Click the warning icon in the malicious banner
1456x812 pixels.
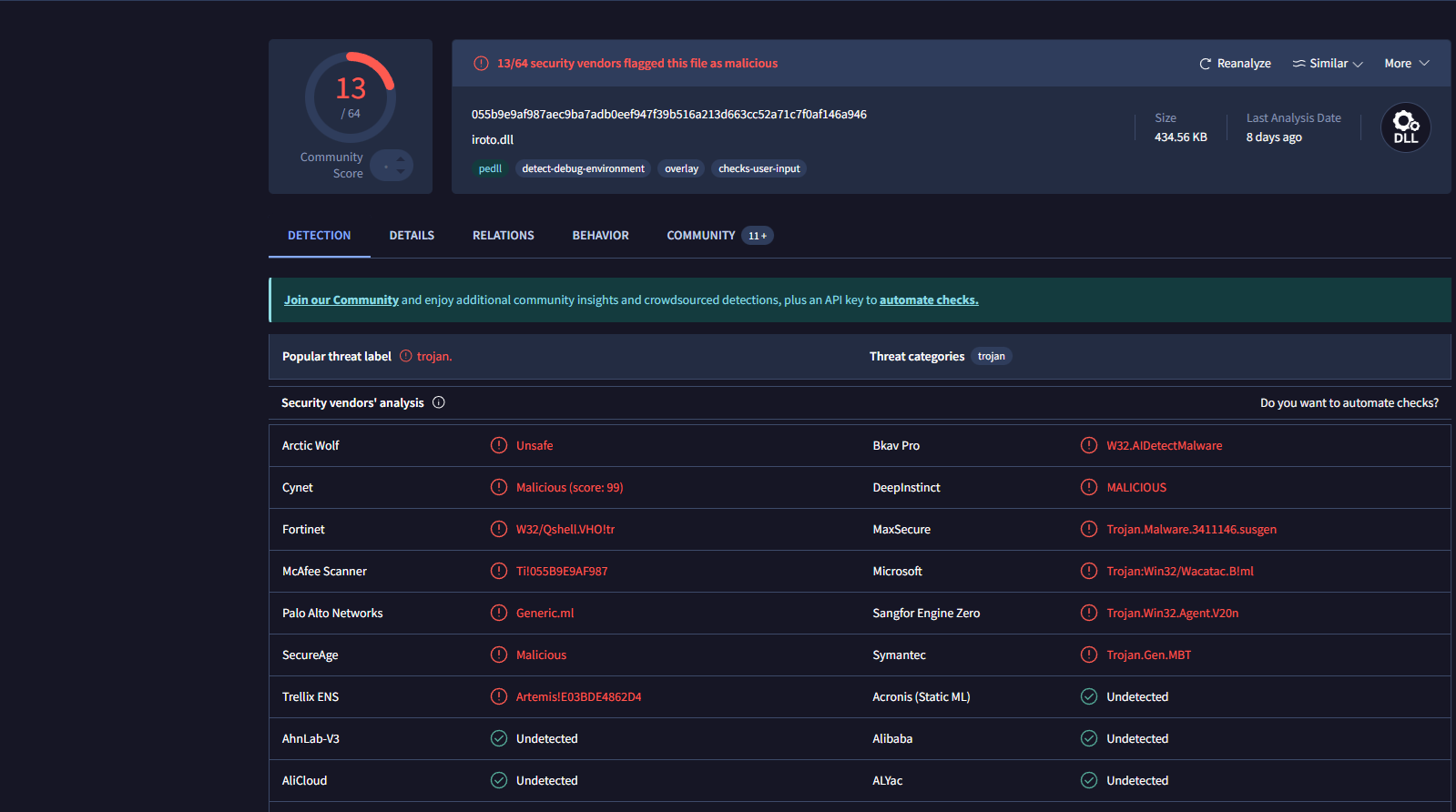coord(481,64)
